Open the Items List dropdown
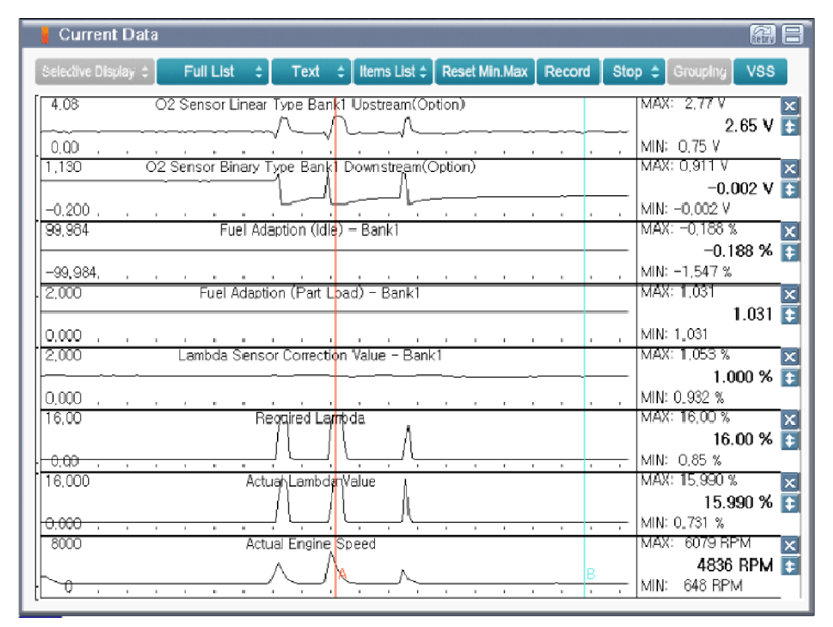The image size is (833, 627). [x=393, y=72]
